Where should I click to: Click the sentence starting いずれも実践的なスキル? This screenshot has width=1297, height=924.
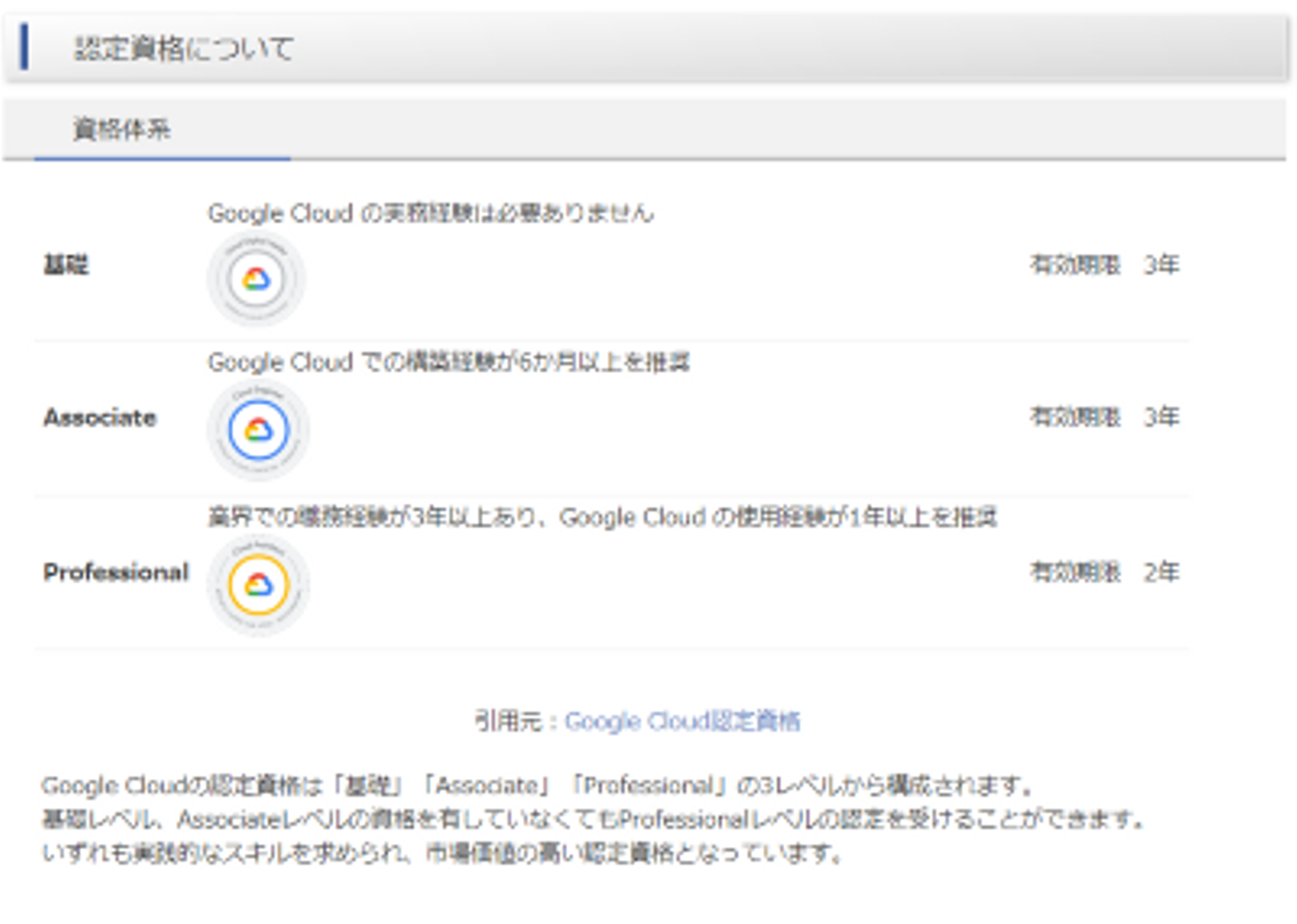[442, 852]
